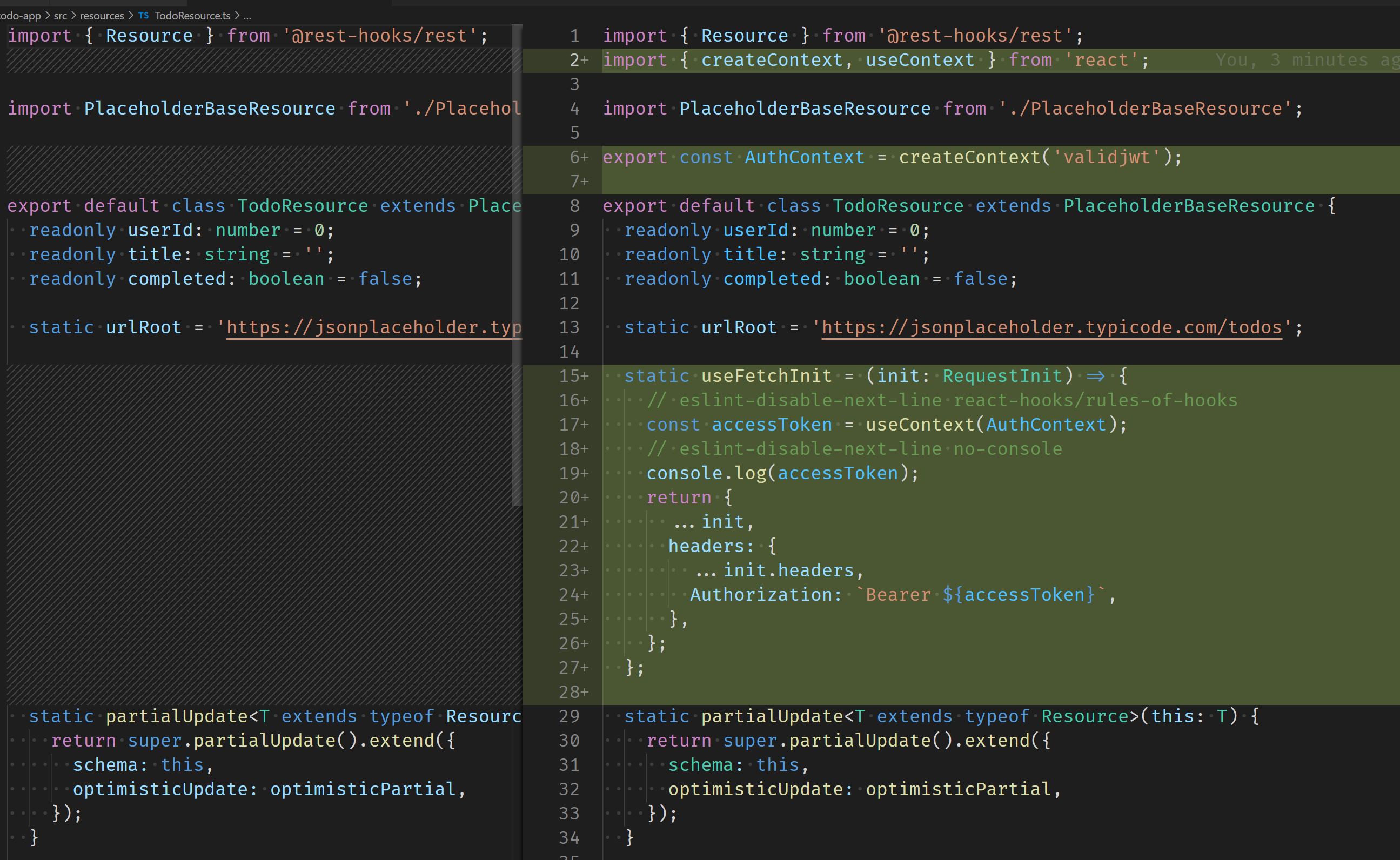
Task: Click AuthContext in the export const line
Action: point(805,157)
